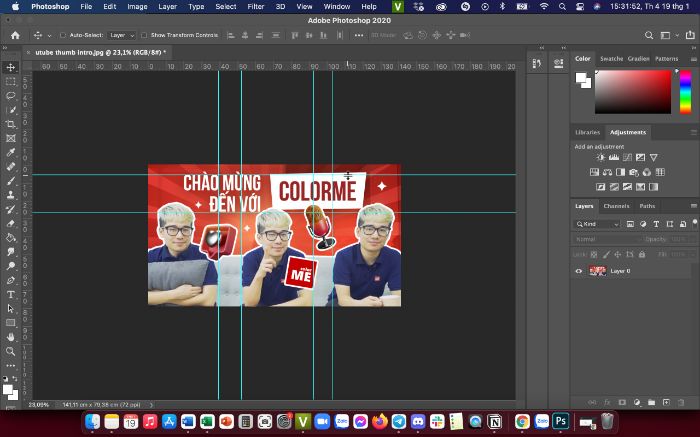Switch layer filtering on or off
Screen dimensions: 700x437
(x=695, y=222)
